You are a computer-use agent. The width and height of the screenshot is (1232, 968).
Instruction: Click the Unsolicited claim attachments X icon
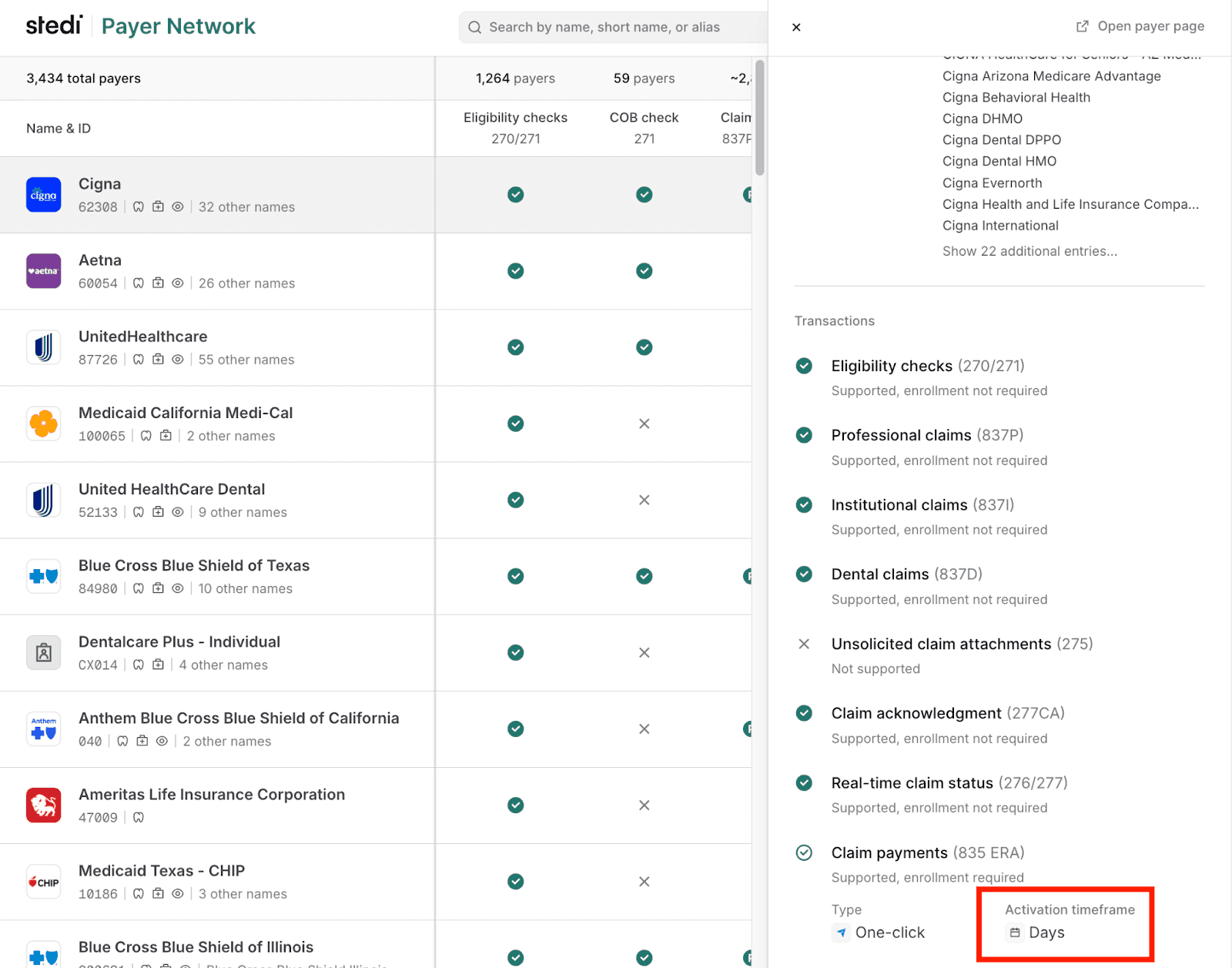click(x=804, y=644)
